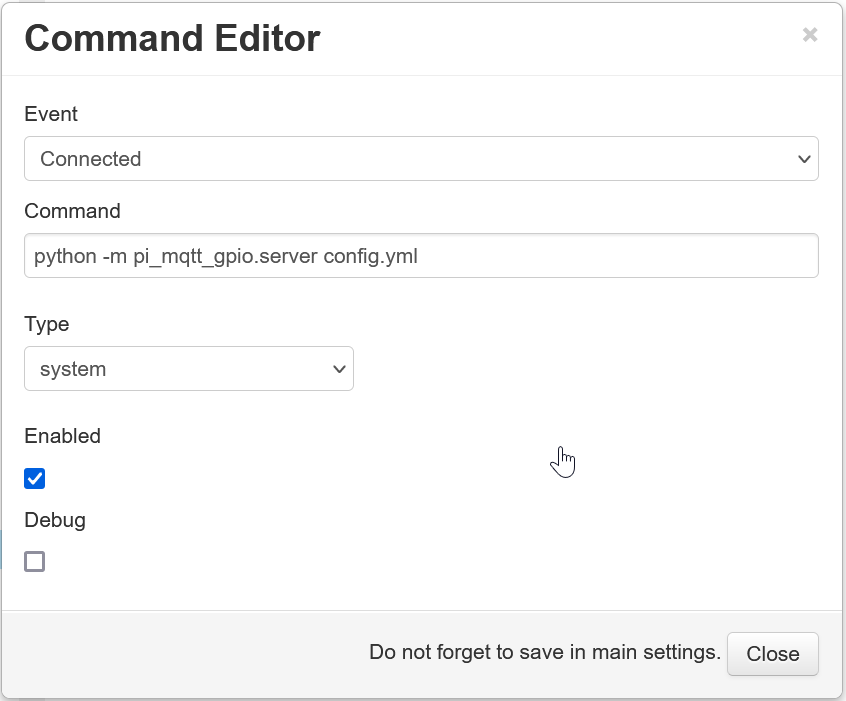Click the -m flag in the command field
This screenshot has height=701, width=846.
pyautogui.click(x=115, y=257)
